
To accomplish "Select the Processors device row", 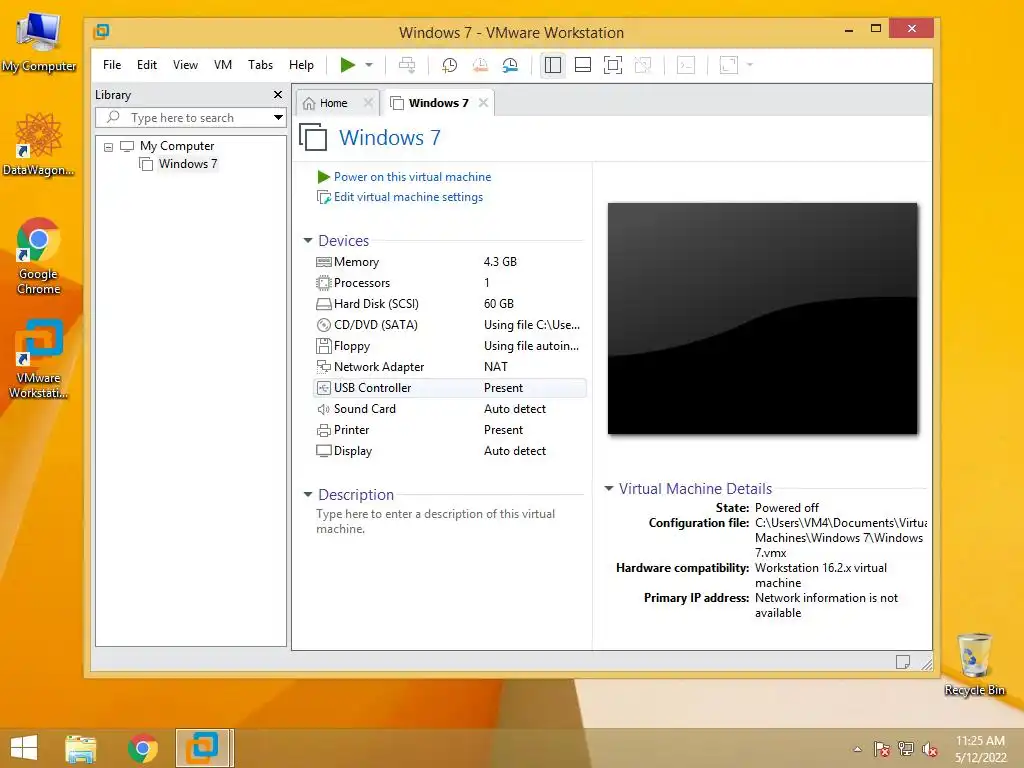I will coord(450,283).
